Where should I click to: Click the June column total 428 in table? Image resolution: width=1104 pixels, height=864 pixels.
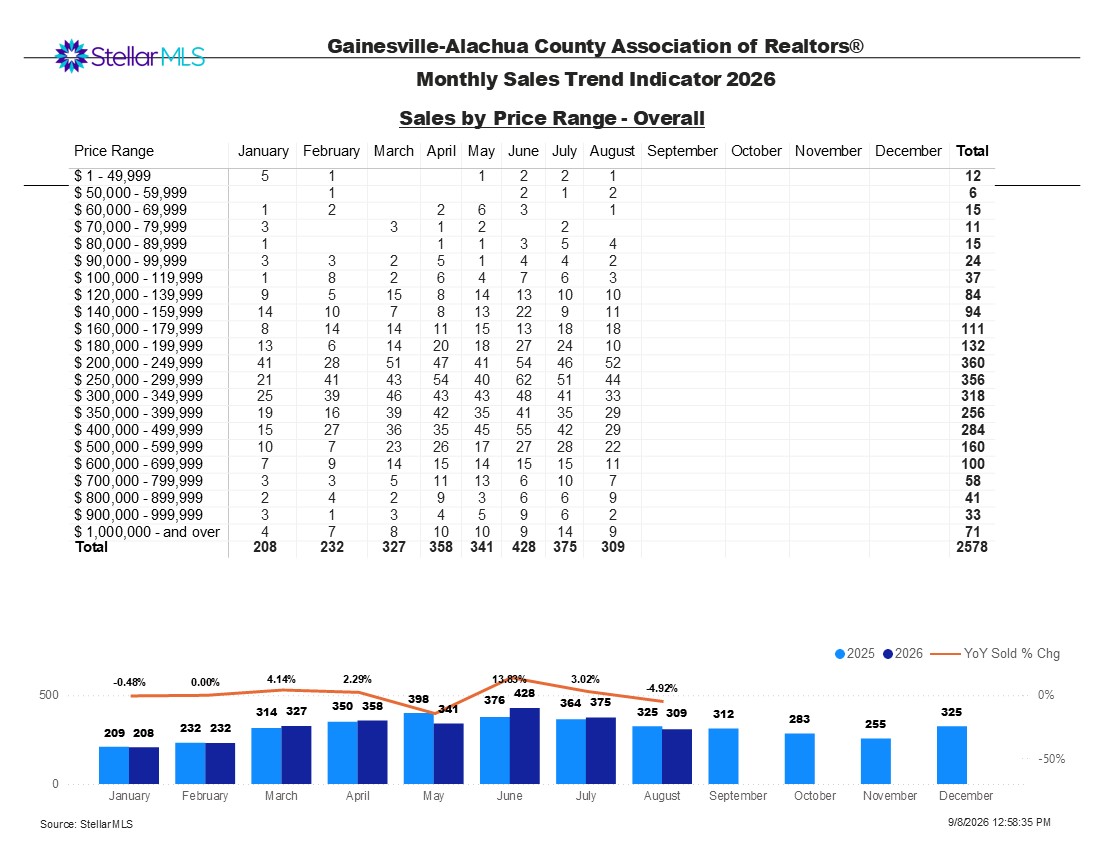point(524,547)
